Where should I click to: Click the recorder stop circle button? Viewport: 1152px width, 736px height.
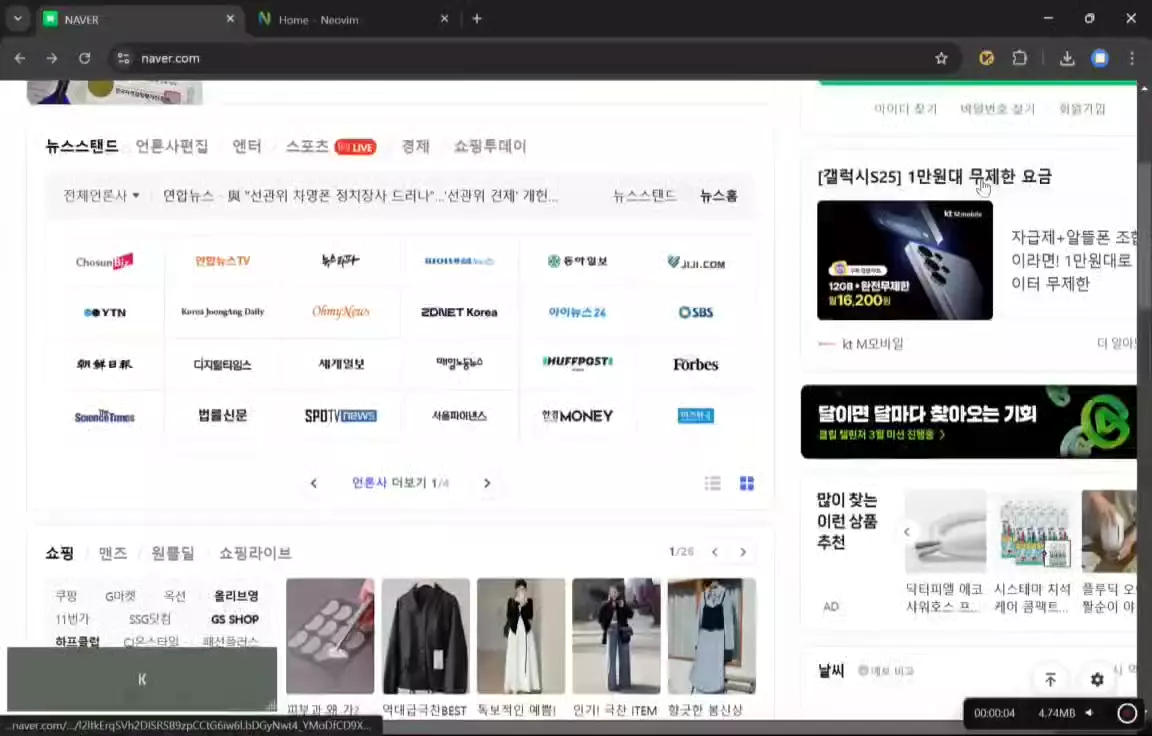[1127, 712]
